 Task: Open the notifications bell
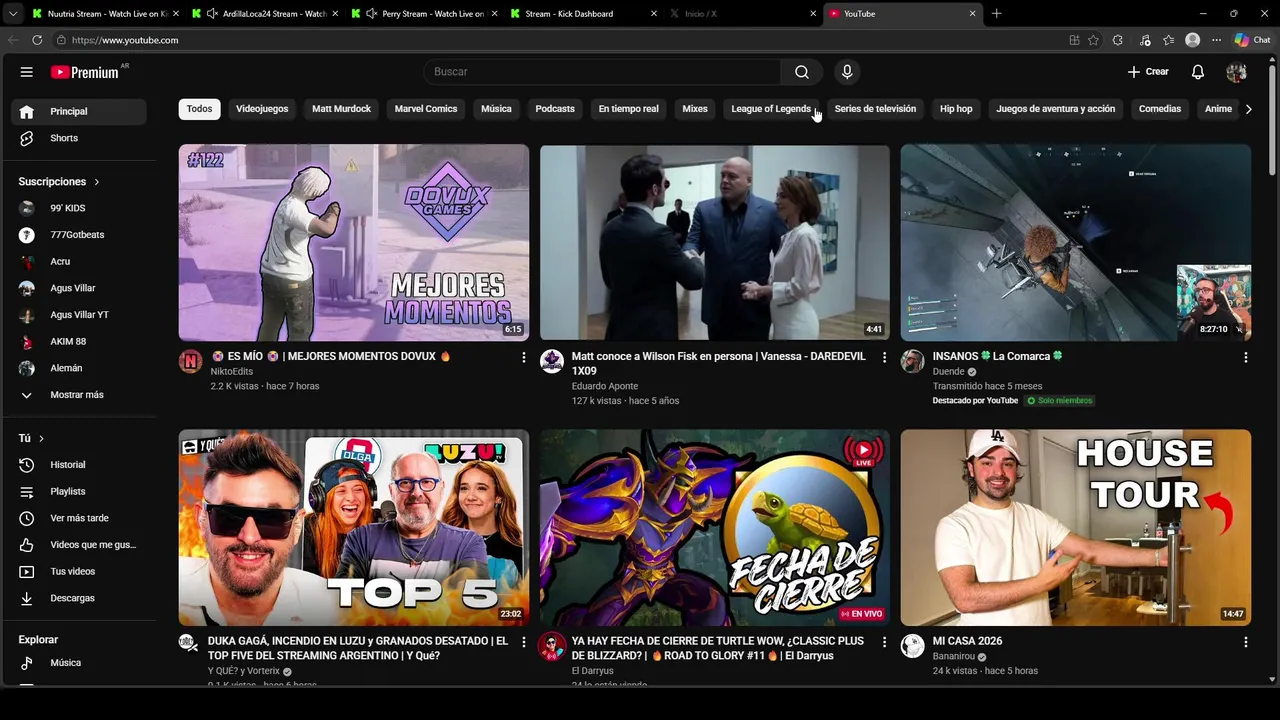(1197, 72)
